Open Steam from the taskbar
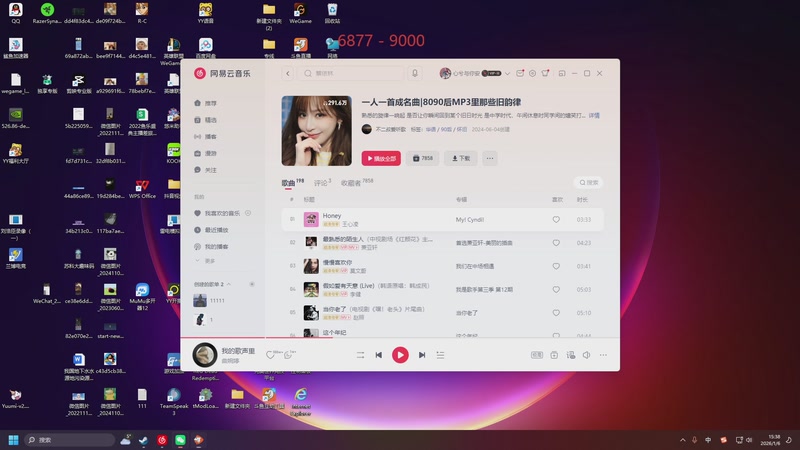This screenshot has height=450, width=800. [x=144, y=440]
